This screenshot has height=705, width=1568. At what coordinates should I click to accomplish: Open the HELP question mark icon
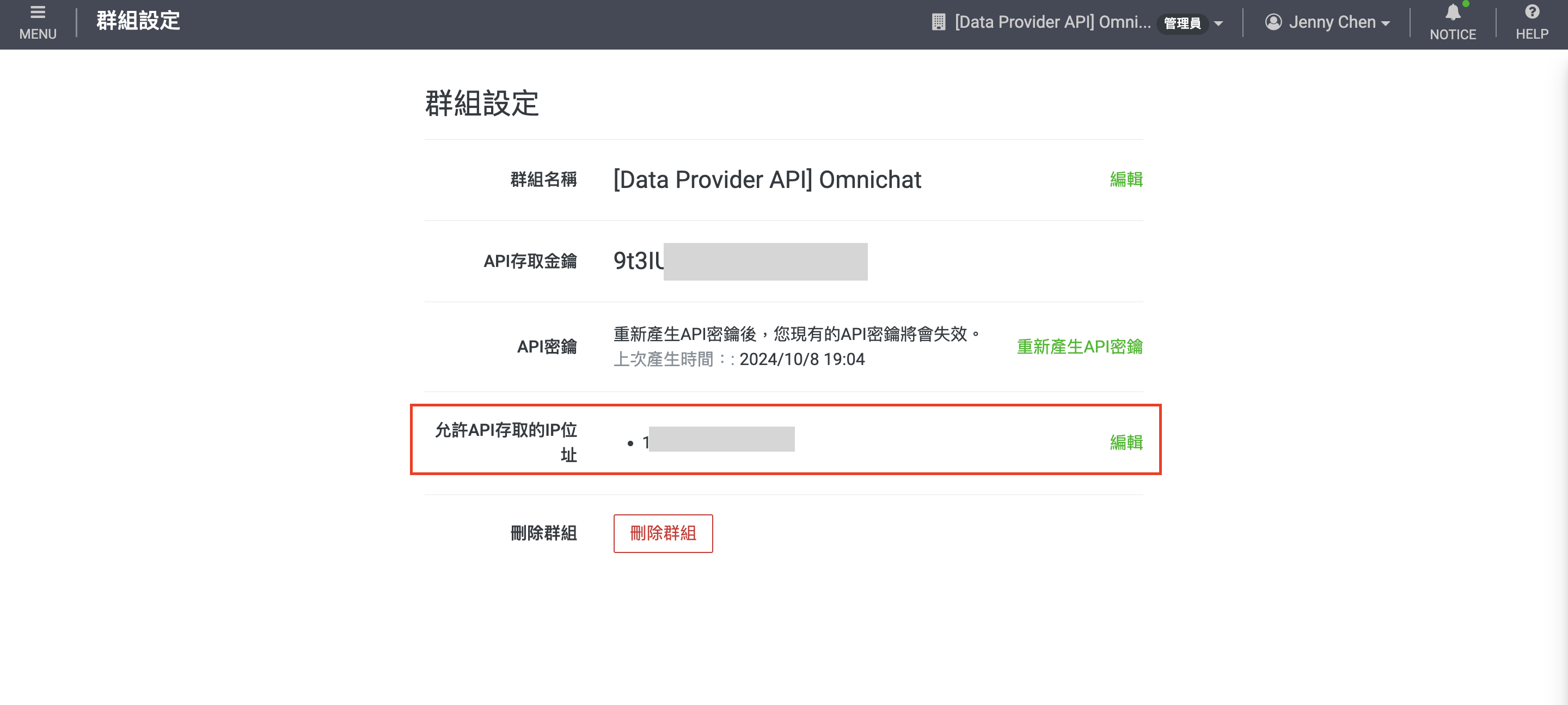click(1532, 13)
